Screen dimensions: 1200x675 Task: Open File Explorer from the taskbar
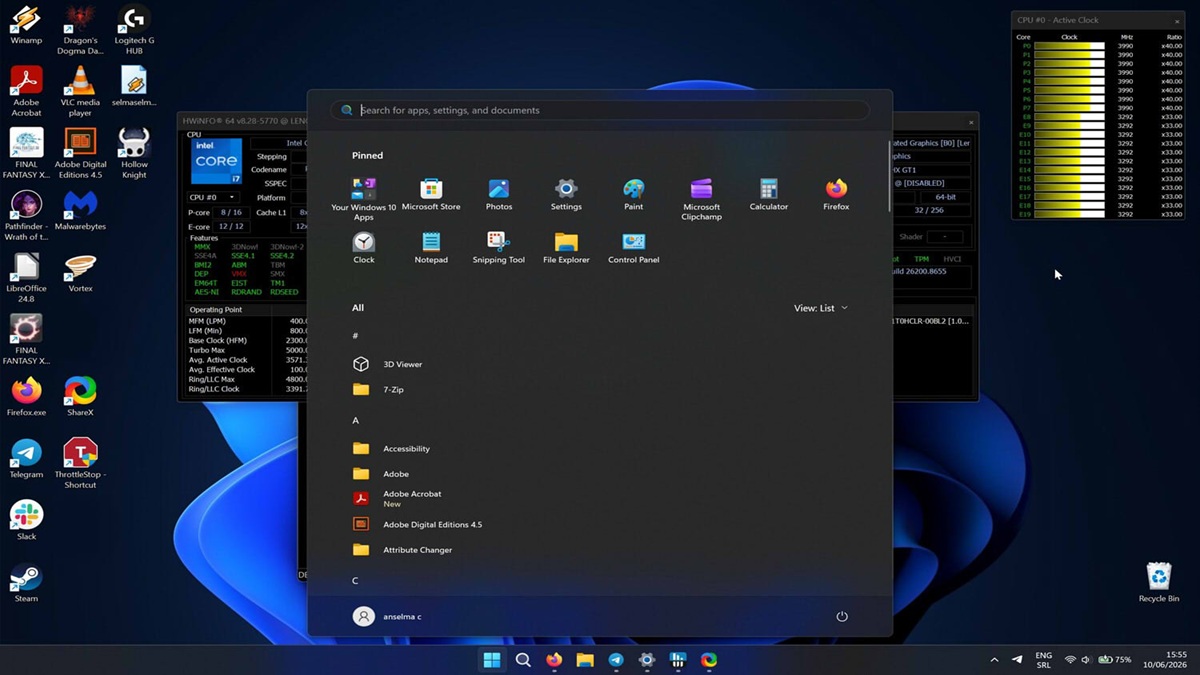click(585, 660)
